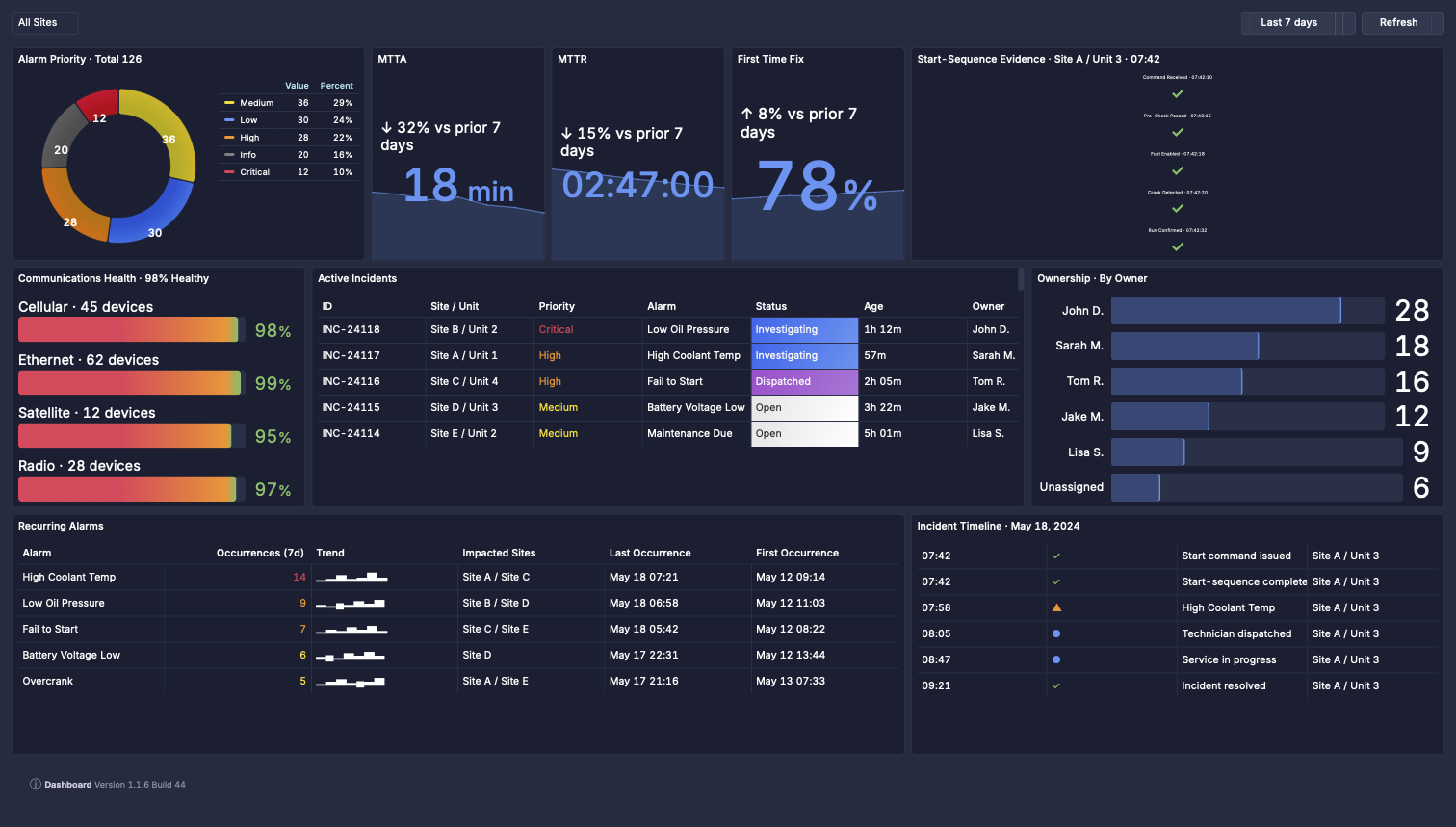This screenshot has width=1456, height=827.
Task: Click the Command Received checkmark icon
Action: point(1177,94)
